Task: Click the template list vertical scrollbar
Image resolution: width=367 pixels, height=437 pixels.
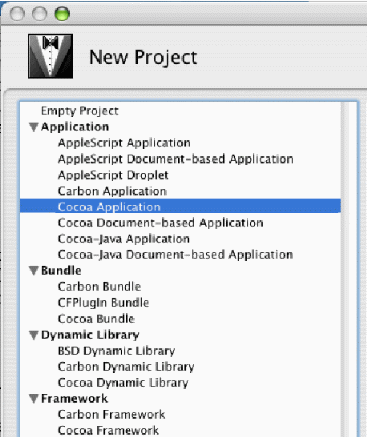Action: (x=349, y=269)
